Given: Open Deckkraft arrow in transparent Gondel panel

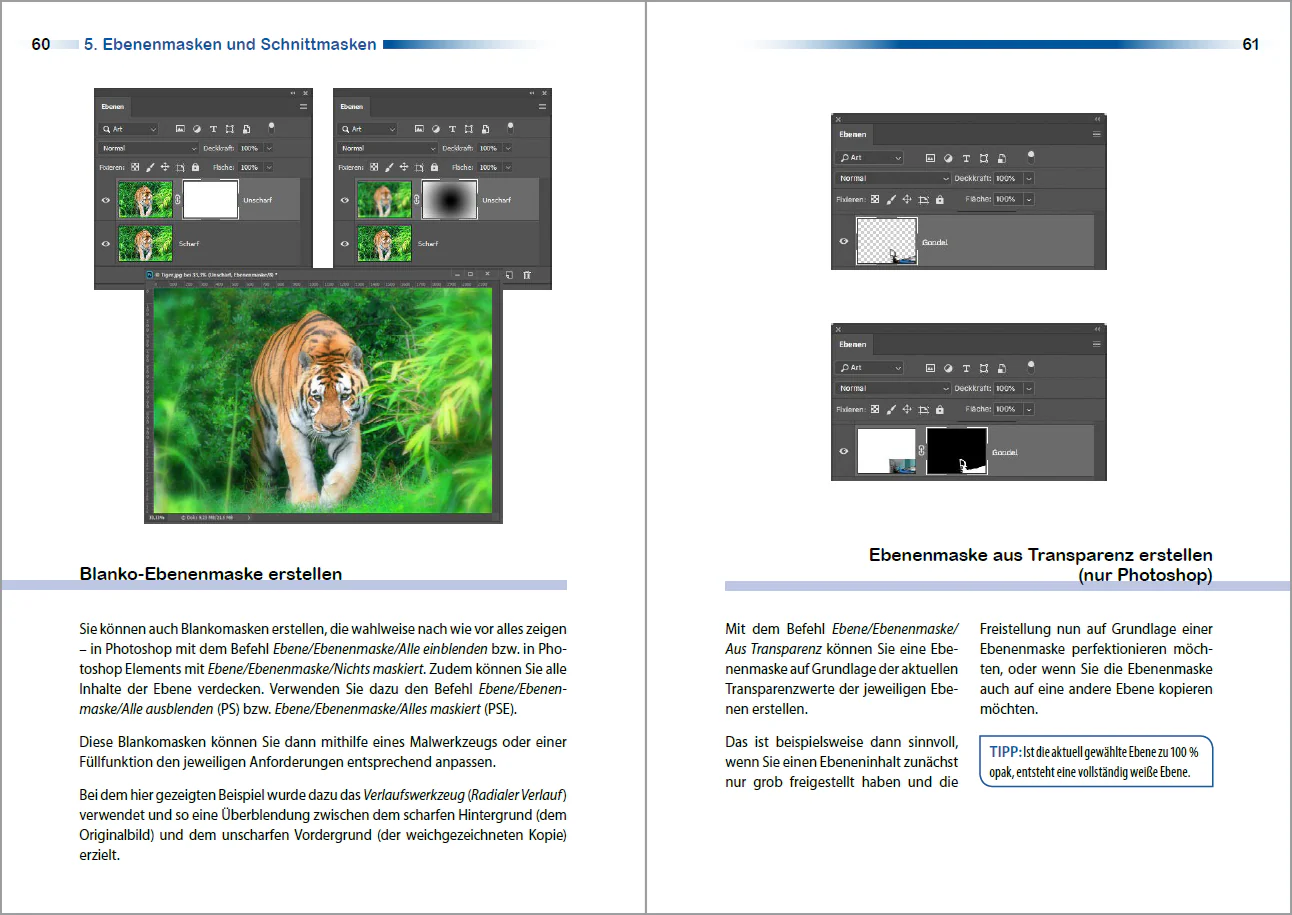Looking at the screenshot, I should tap(1029, 178).
